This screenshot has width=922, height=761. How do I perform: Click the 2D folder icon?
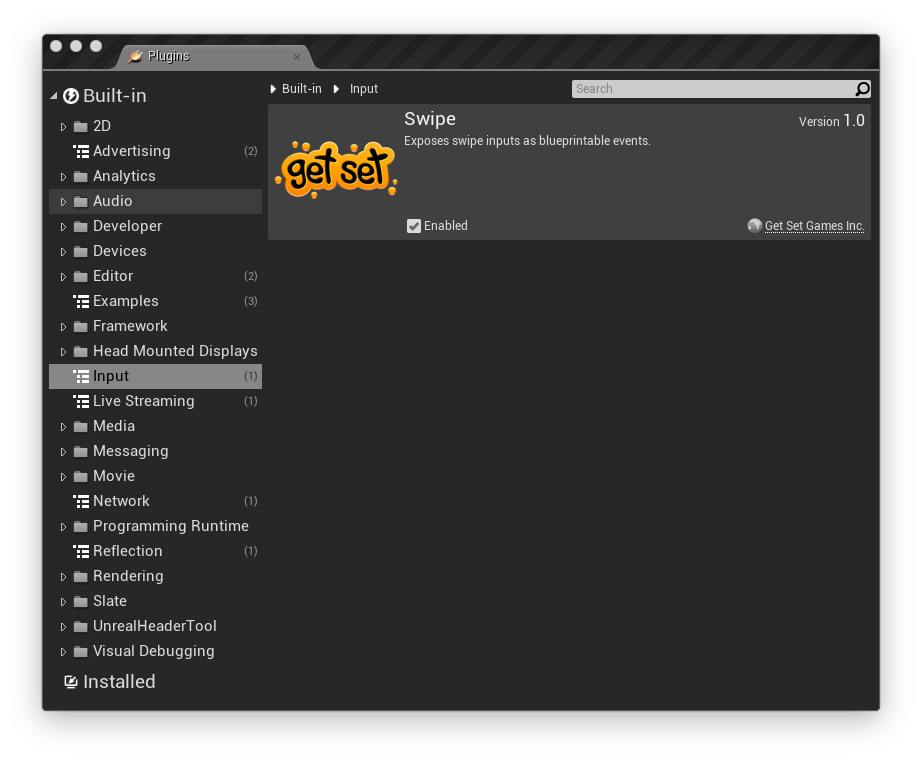click(x=81, y=126)
